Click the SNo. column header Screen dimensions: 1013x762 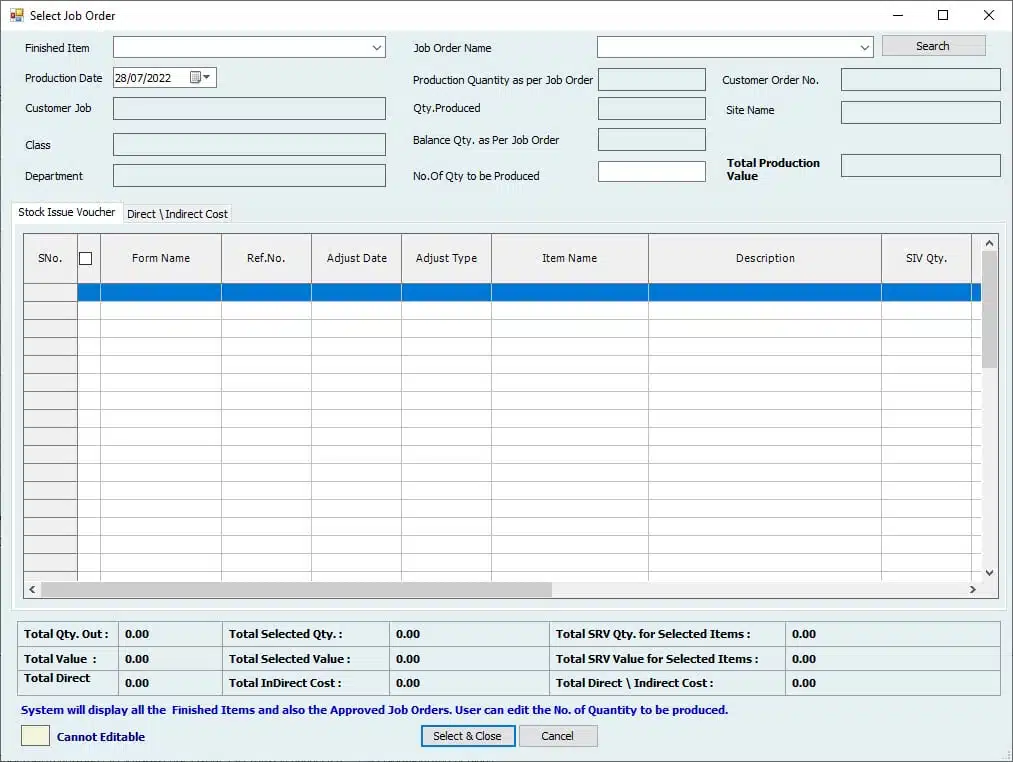50,258
